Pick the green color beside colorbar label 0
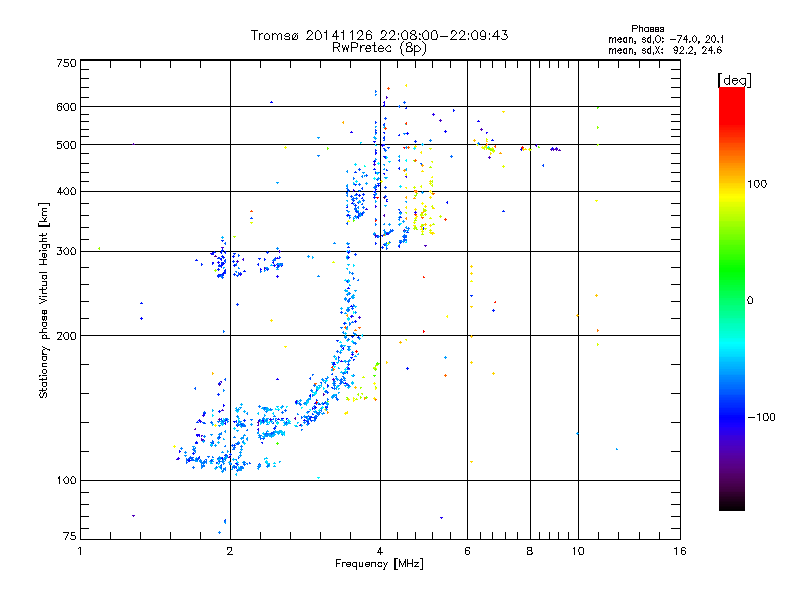Image resolution: width=800 pixels, height=600 pixels. click(x=731, y=300)
